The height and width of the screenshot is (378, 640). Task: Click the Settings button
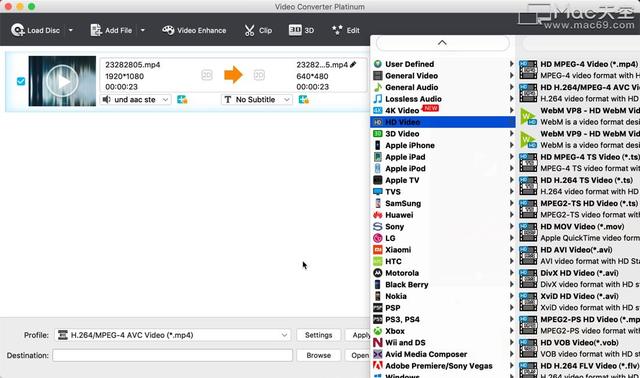[x=318, y=335]
